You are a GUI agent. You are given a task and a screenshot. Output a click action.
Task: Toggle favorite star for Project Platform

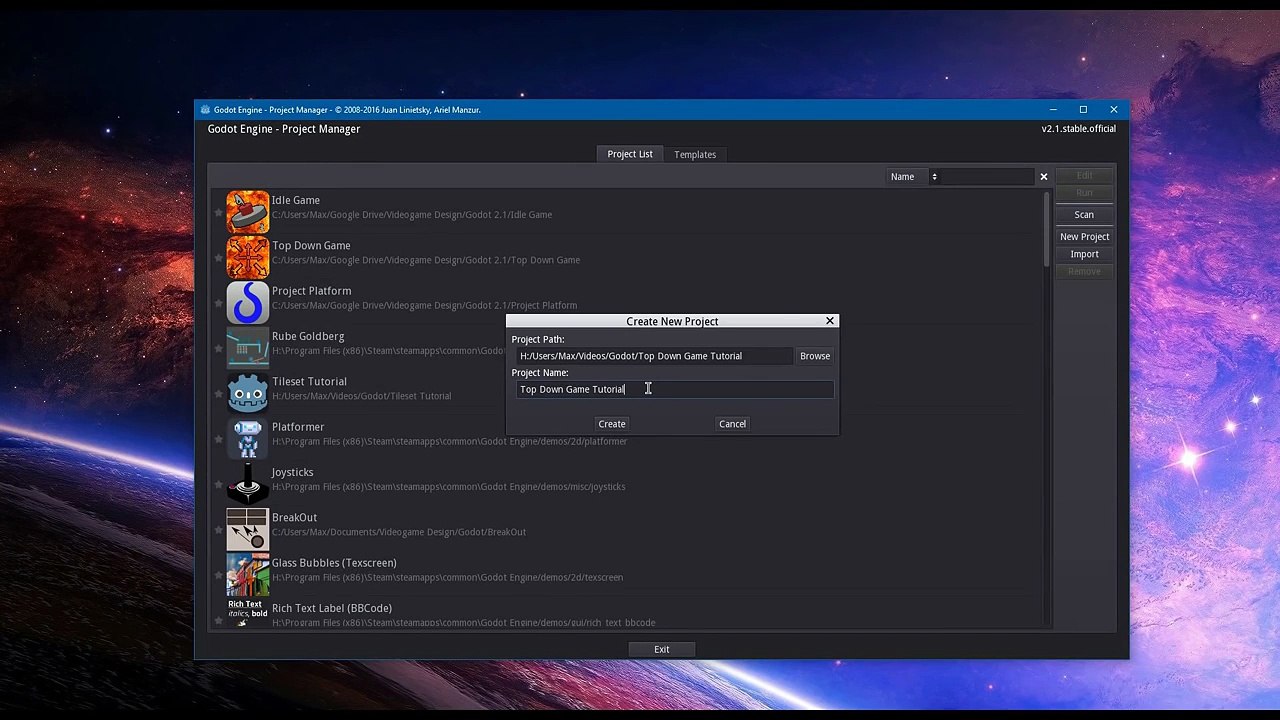tap(218, 302)
